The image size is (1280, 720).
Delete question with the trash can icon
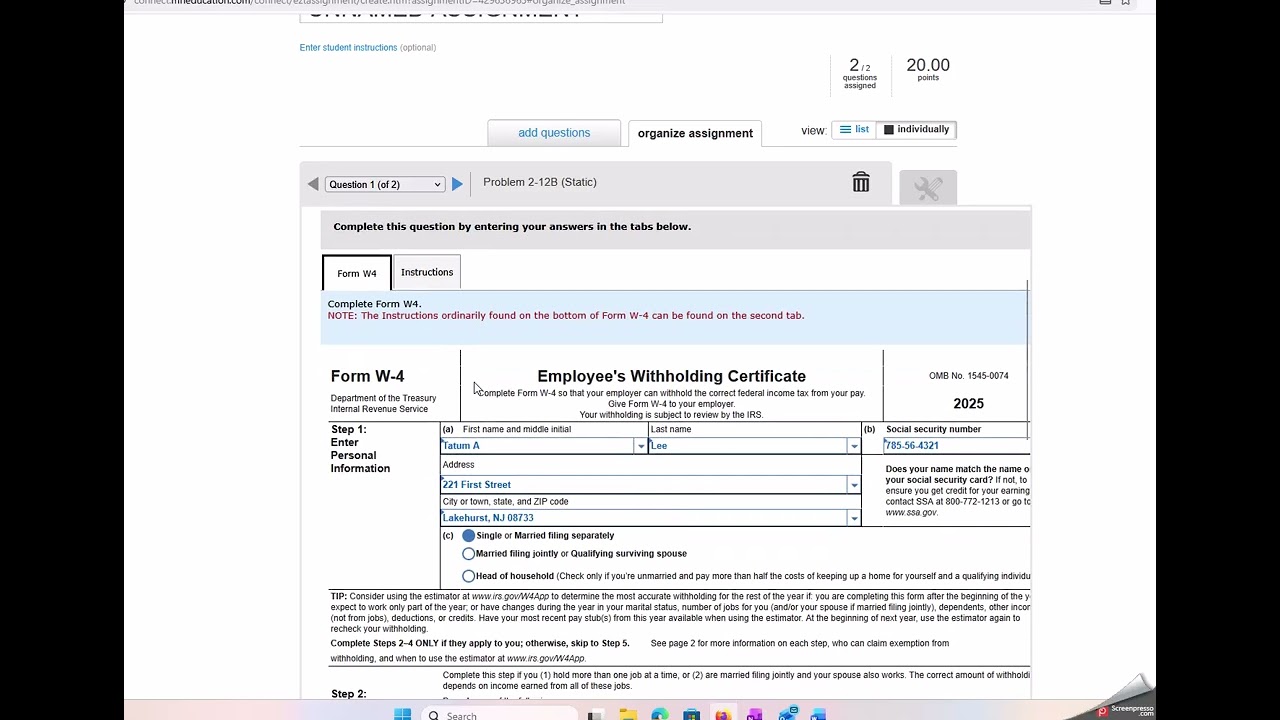(861, 182)
